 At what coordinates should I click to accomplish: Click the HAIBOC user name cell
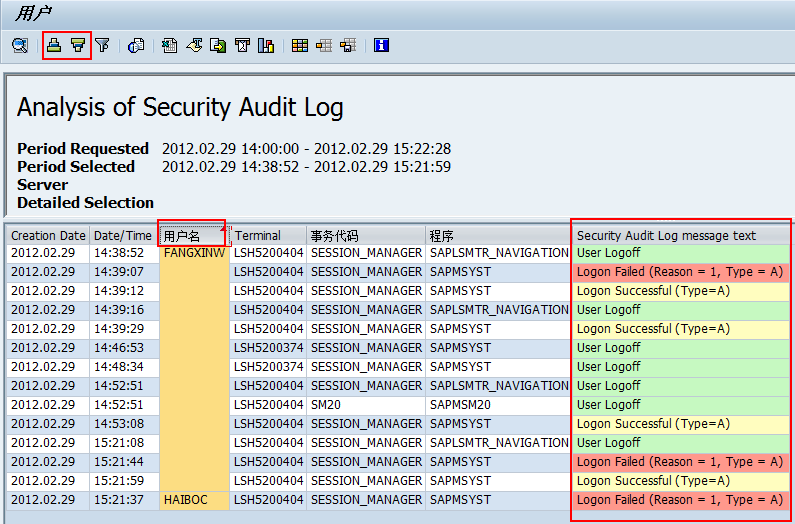(188, 500)
